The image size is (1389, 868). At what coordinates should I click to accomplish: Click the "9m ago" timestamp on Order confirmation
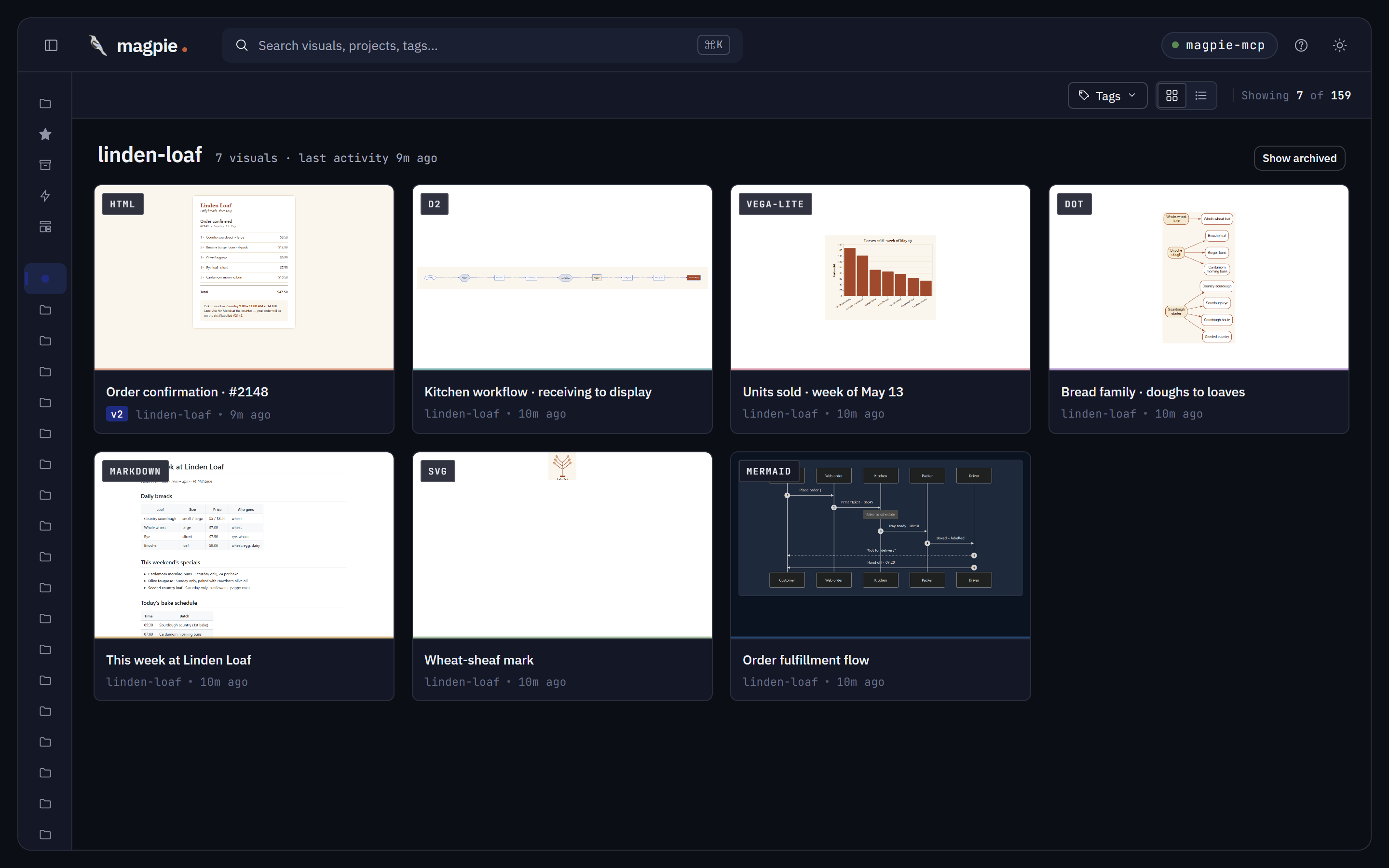tap(250, 415)
